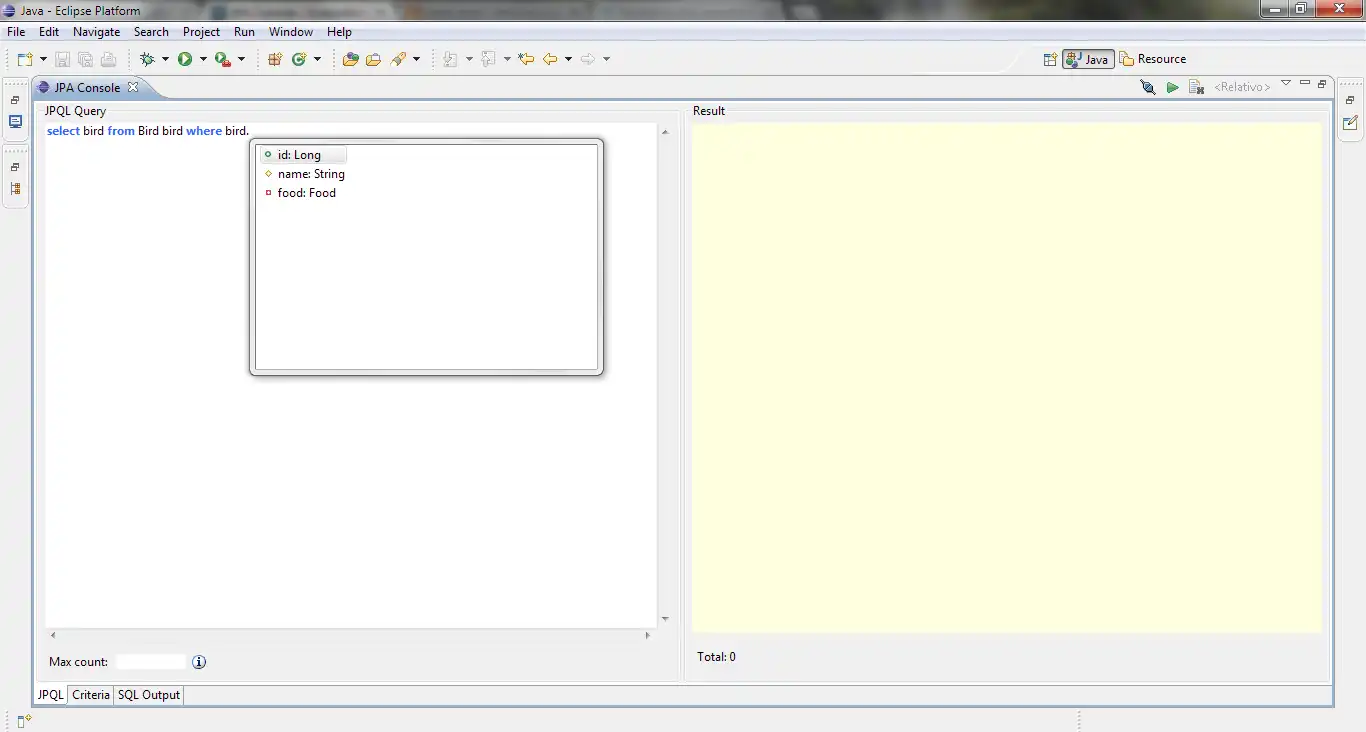The height and width of the screenshot is (732, 1366).
Task: Click the JPA Console connection icon
Action: 1148,87
